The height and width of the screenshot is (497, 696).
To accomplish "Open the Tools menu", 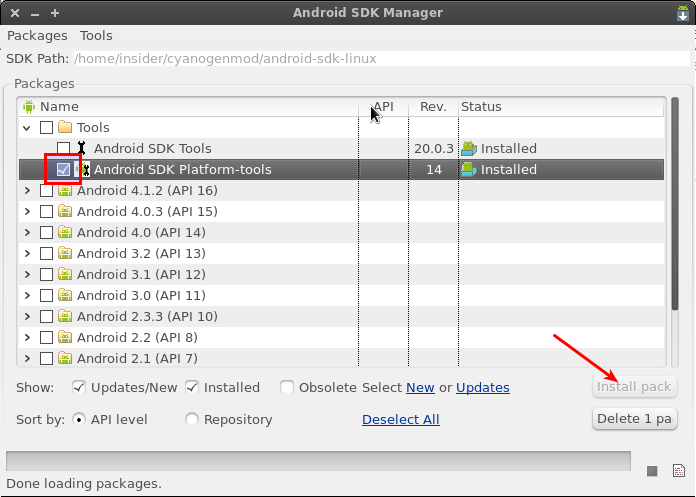I will 96,36.
